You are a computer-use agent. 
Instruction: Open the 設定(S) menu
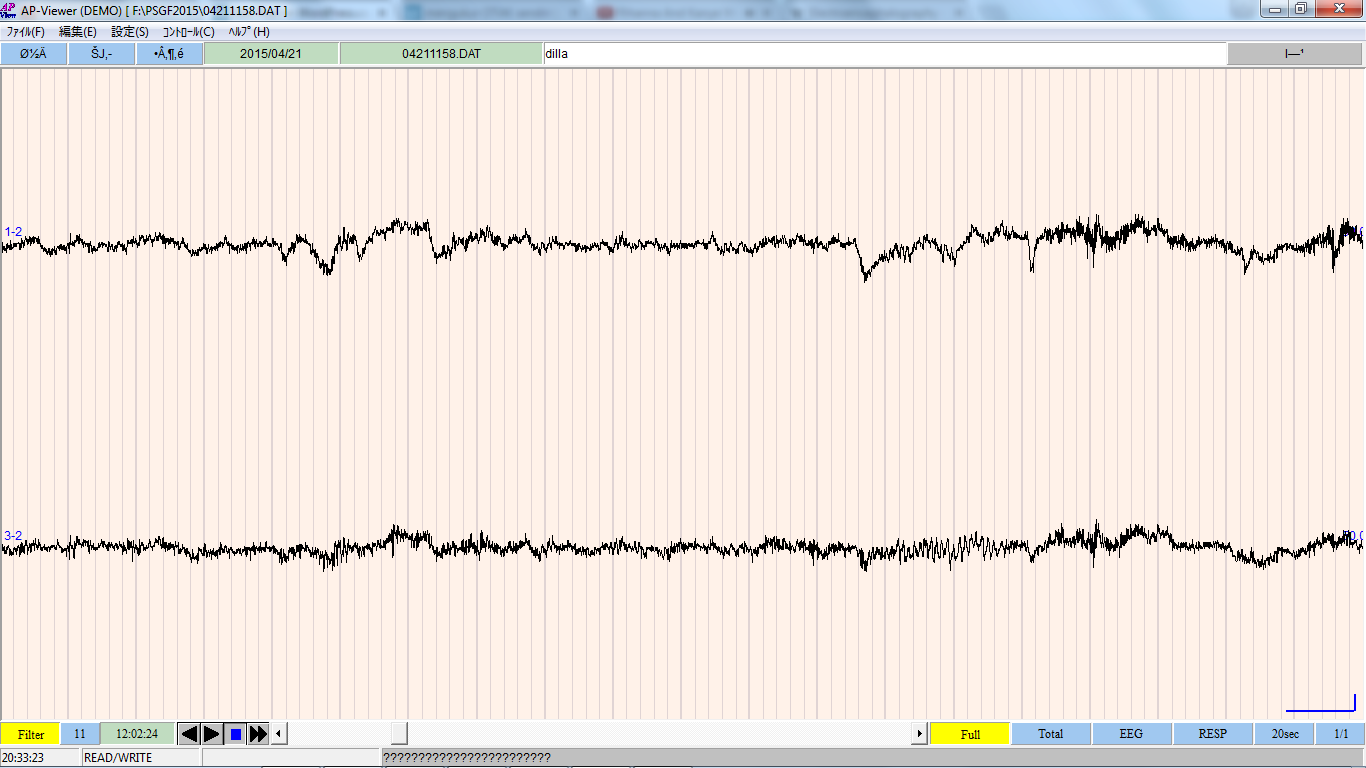point(130,32)
